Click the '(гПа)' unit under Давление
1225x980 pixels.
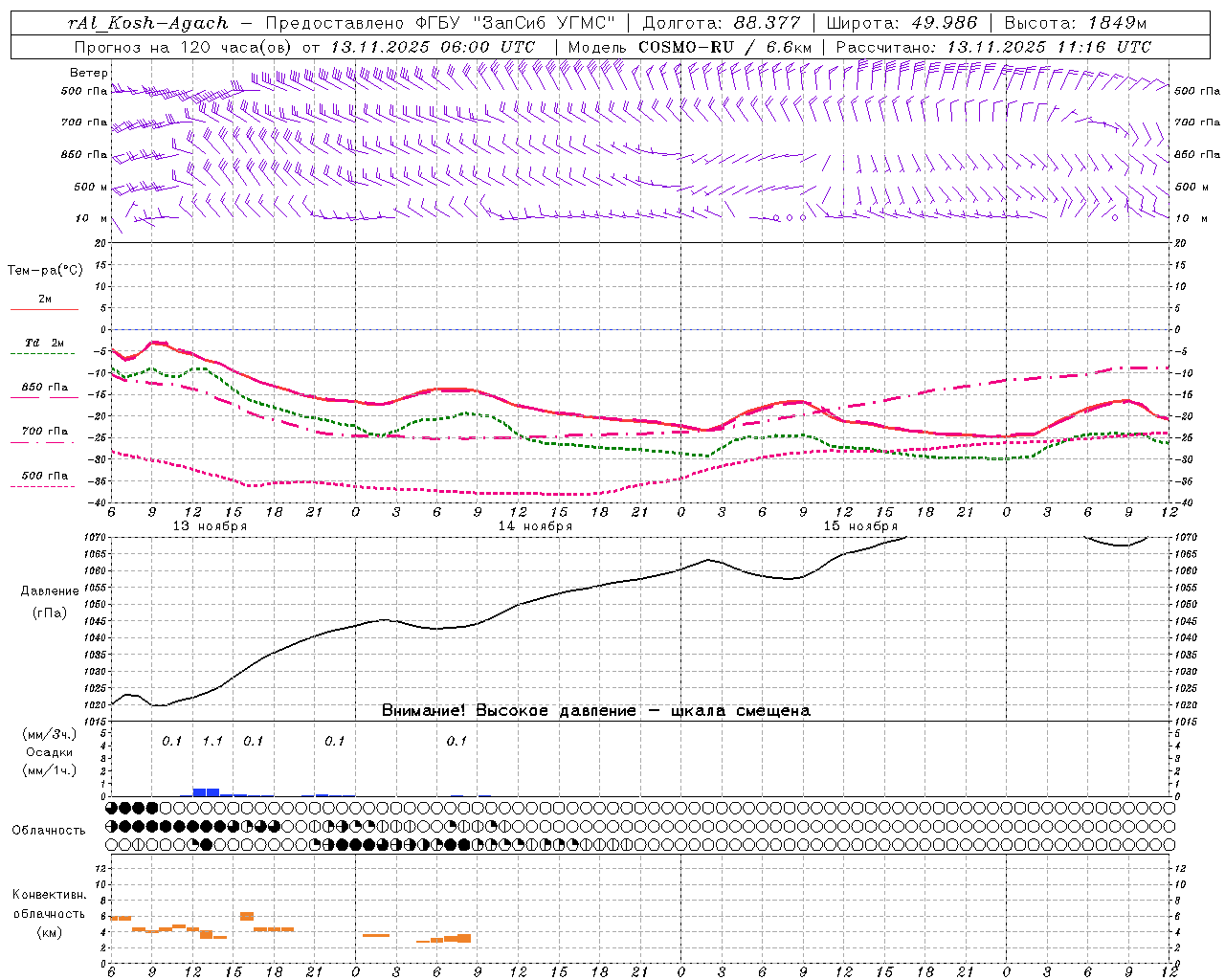click(50, 613)
